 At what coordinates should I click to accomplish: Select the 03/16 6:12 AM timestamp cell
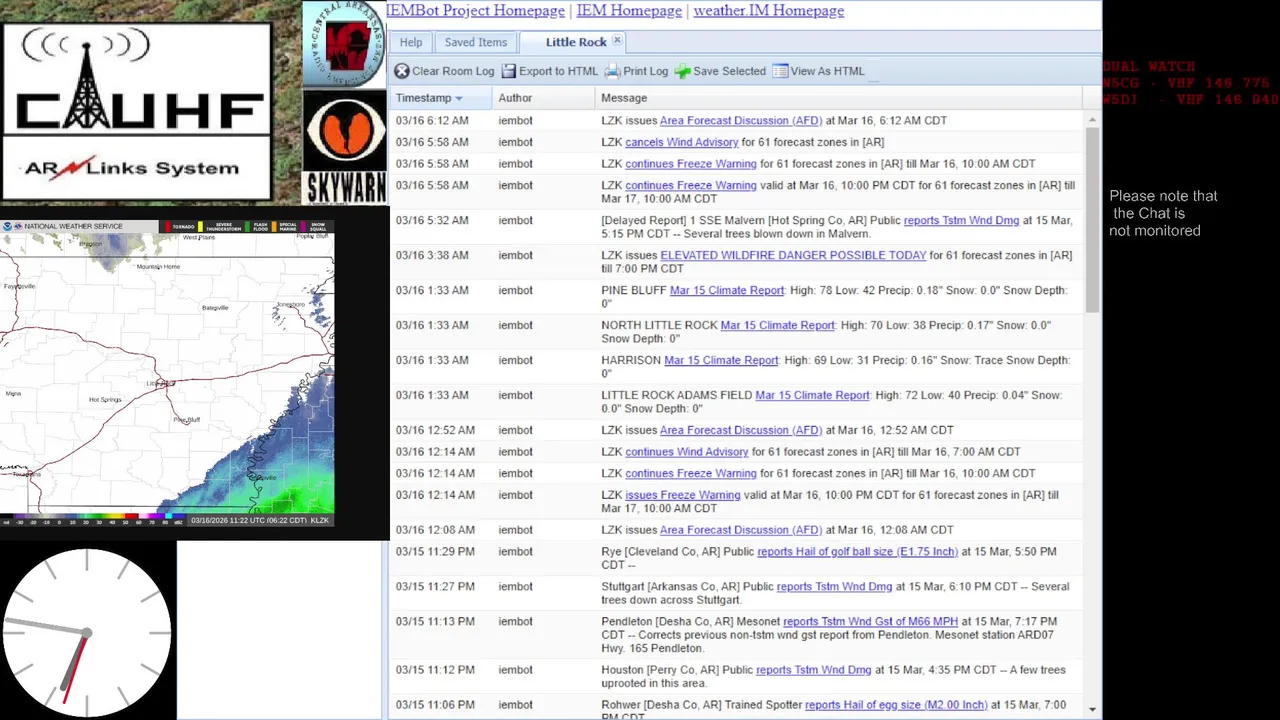(432, 120)
